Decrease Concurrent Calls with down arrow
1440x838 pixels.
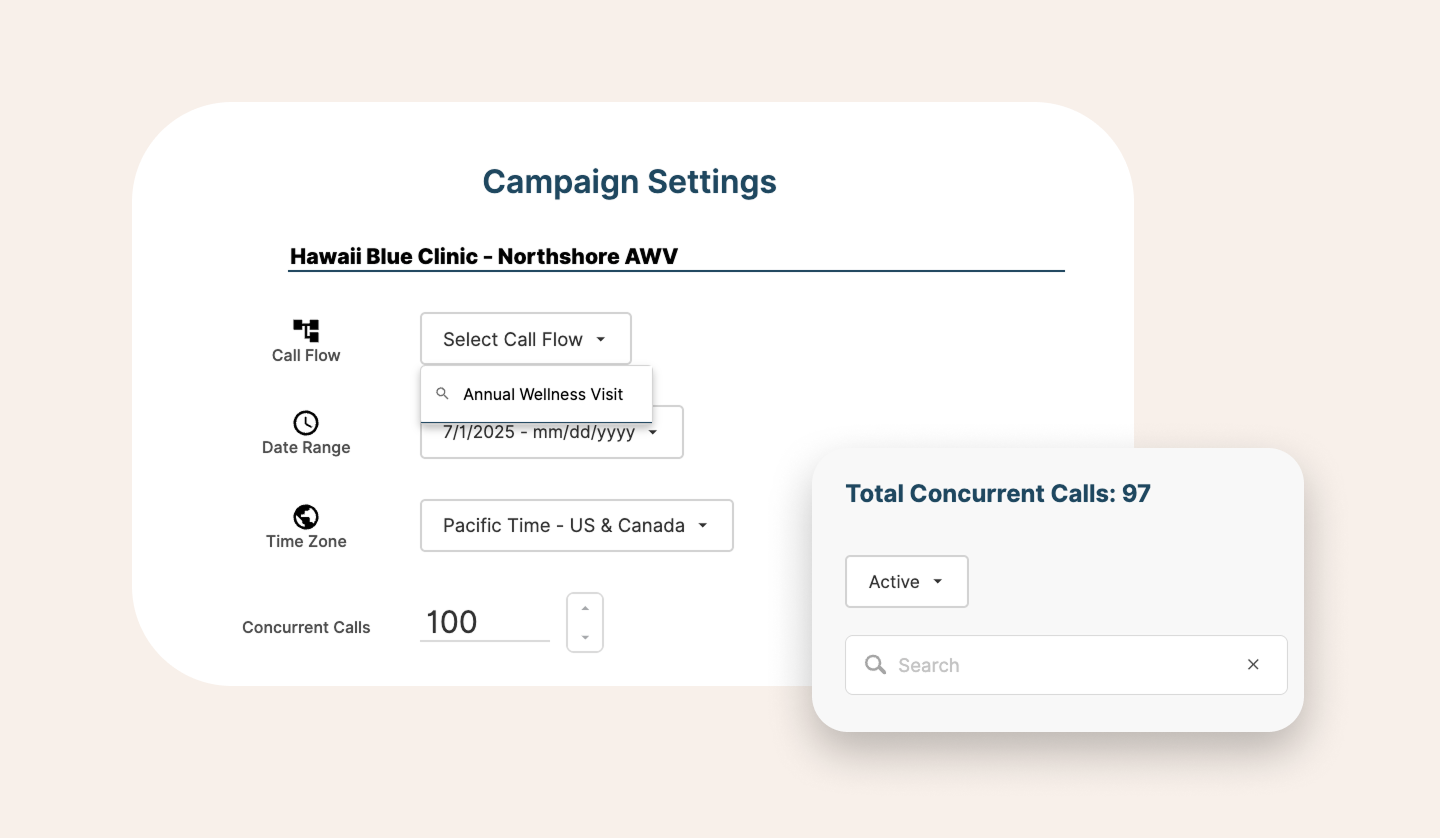pyautogui.click(x=585, y=637)
